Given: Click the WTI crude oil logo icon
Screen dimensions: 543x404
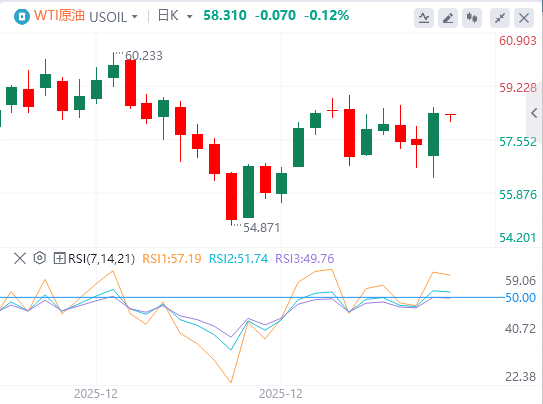Looking at the screenshot, I should pyautogui.click(x=22, y=16).
